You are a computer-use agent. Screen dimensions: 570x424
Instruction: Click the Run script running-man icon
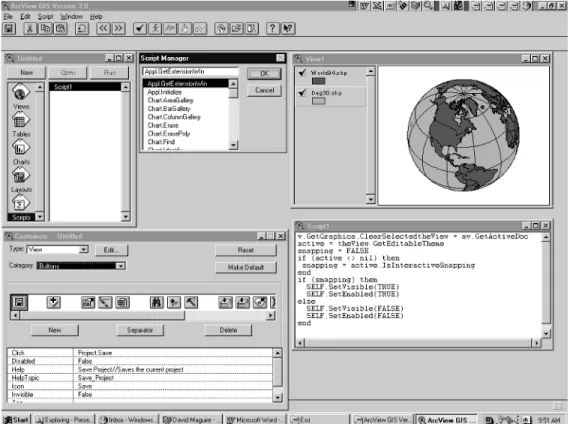(155, 28)
